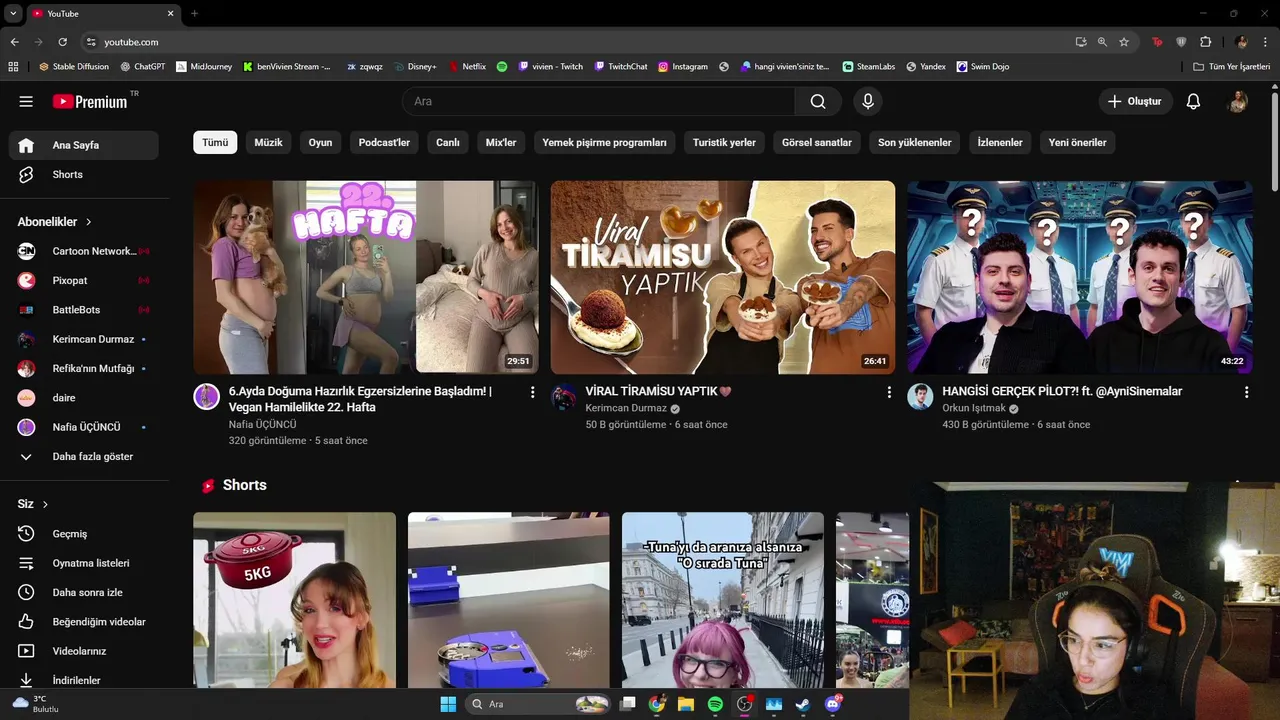The height and width of the screenshot is (720, 1280).
Task: Open Oynatma listeleri playlists
Action: pos(84,563)
